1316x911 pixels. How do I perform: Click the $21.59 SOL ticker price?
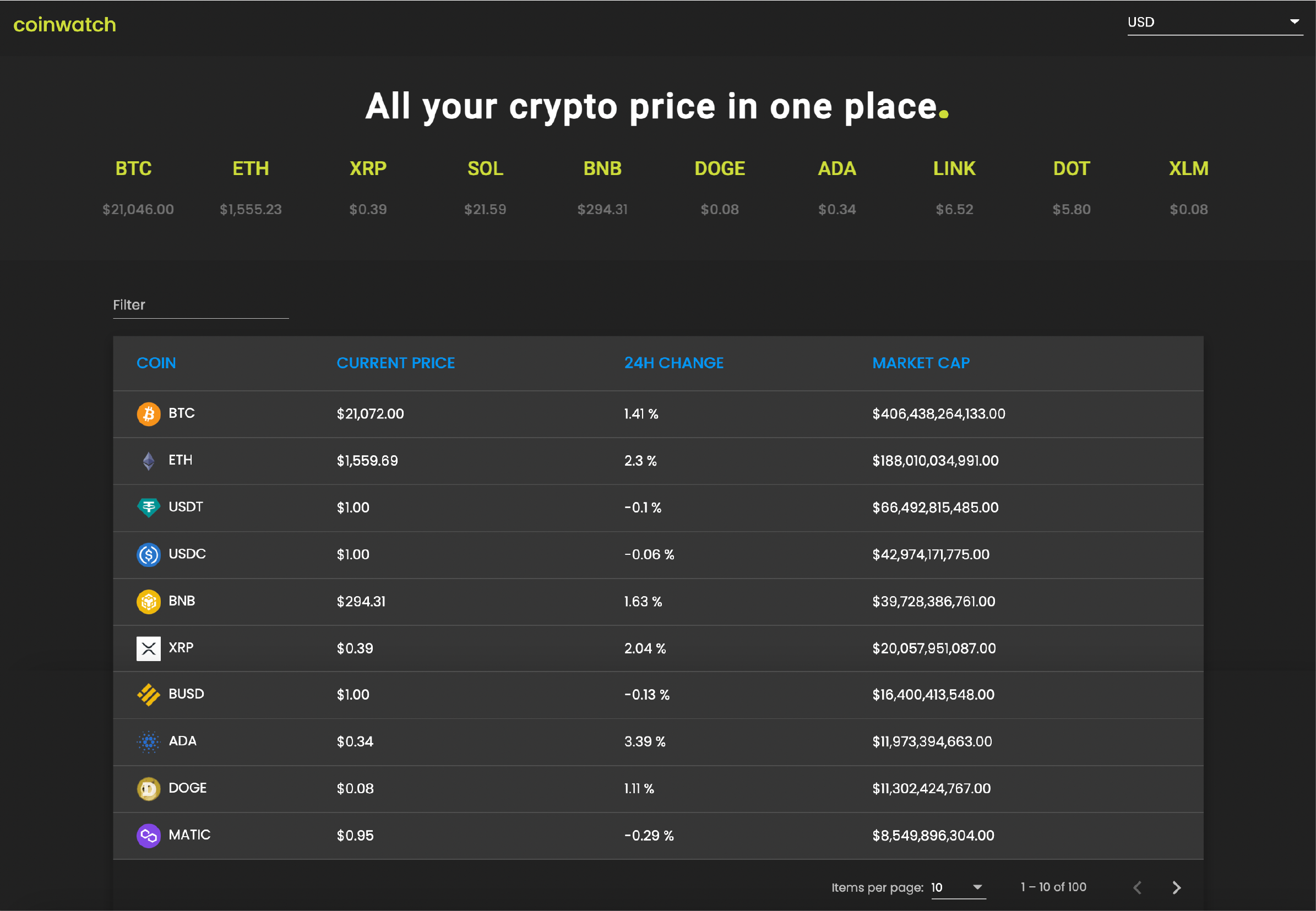pyautogui.click(x=485, y=210)
